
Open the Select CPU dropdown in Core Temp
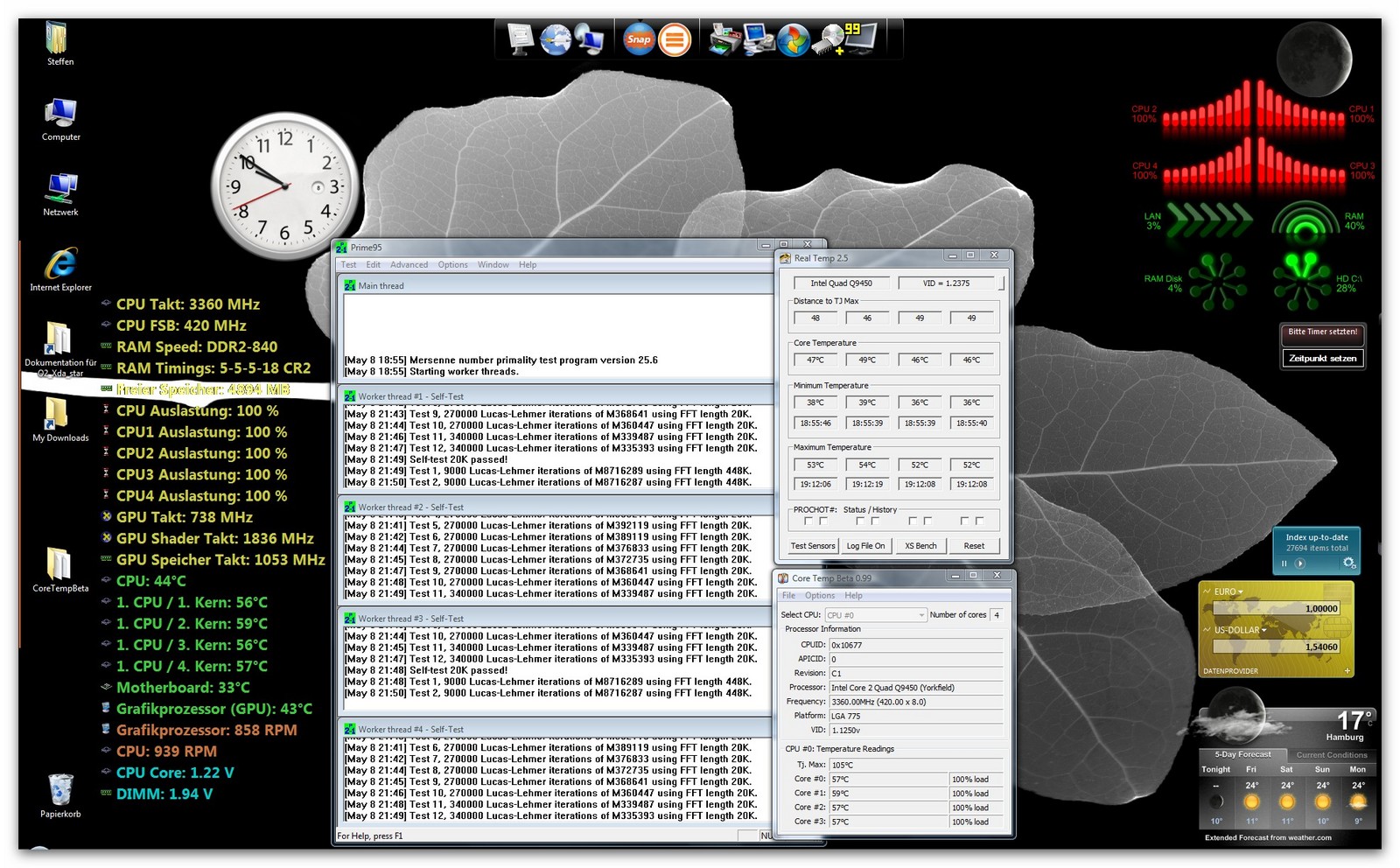[875, 615]
